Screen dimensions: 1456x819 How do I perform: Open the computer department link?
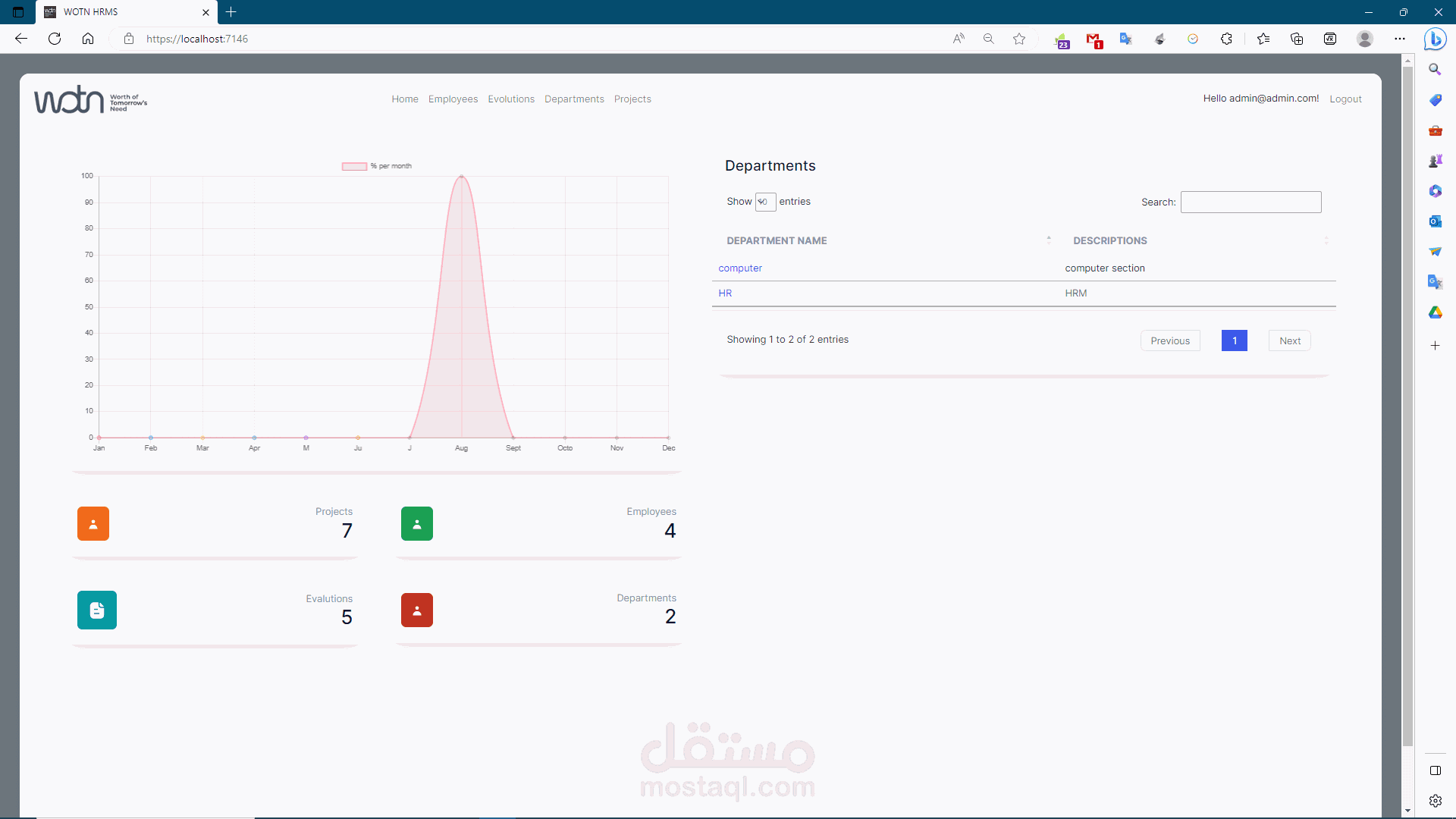pos(740,268)
